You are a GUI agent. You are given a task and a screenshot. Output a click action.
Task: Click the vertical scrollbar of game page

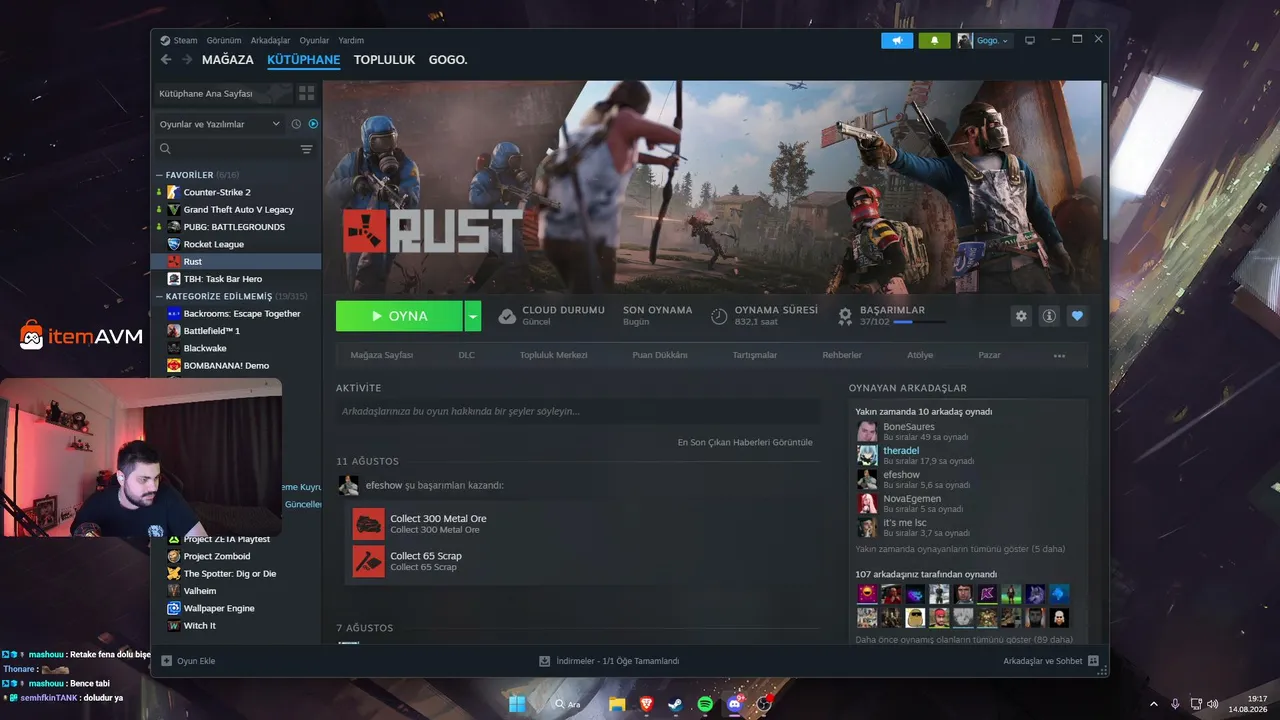click(x=1104, y=160)
